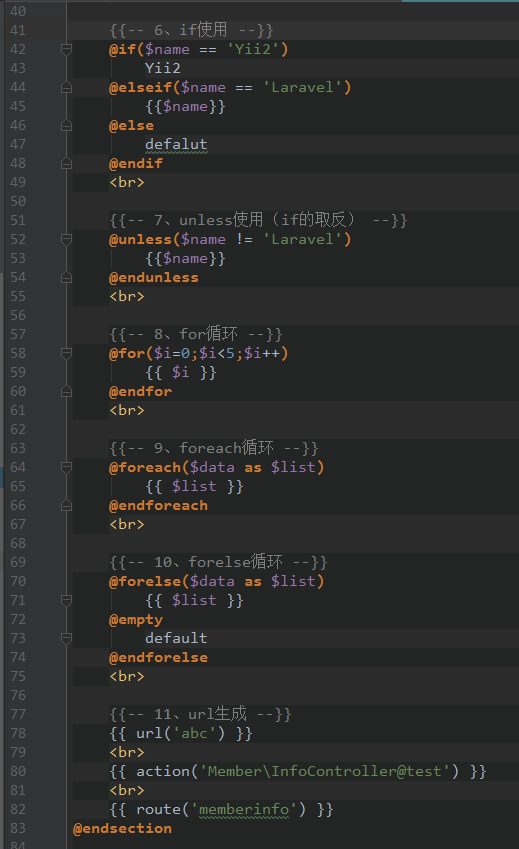
Task: Collapse fold marker at @elseif line 44
Action: tap(67, 87)
